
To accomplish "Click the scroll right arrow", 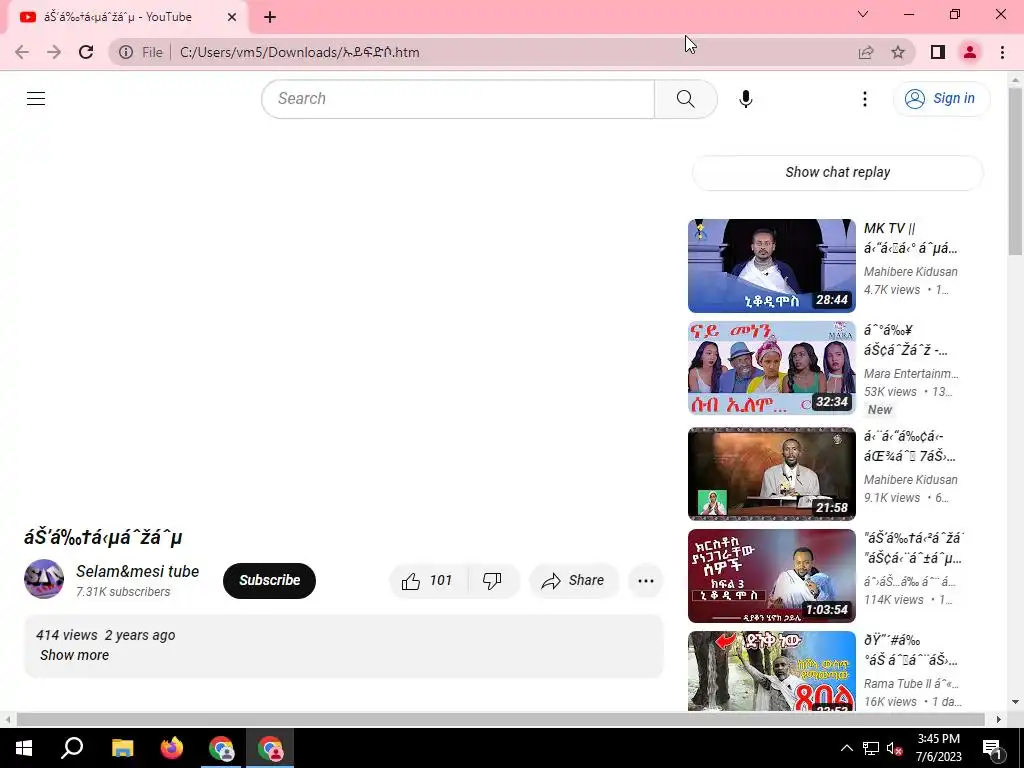I will (999, 719).
